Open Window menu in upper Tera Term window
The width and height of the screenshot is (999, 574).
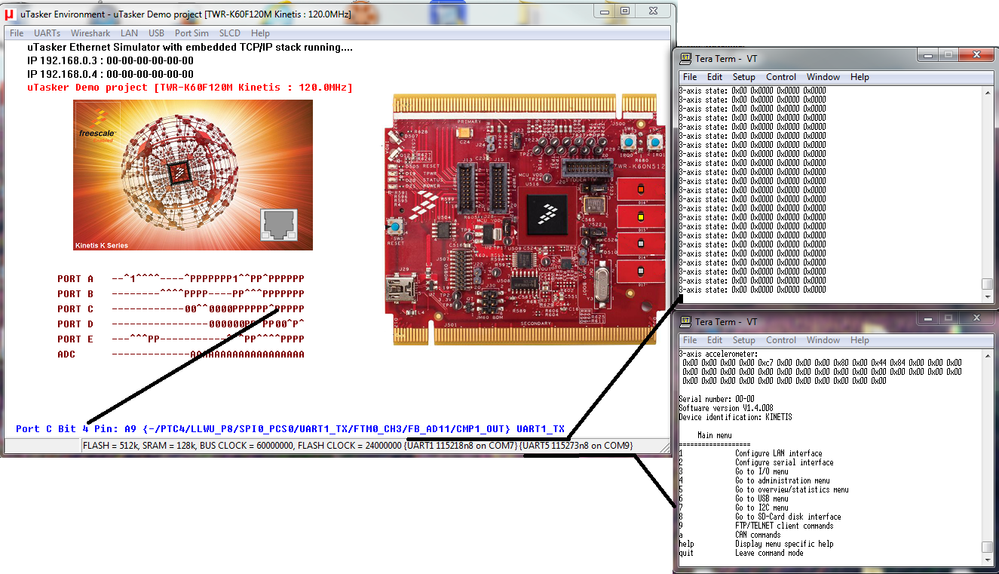pos(823,77)
